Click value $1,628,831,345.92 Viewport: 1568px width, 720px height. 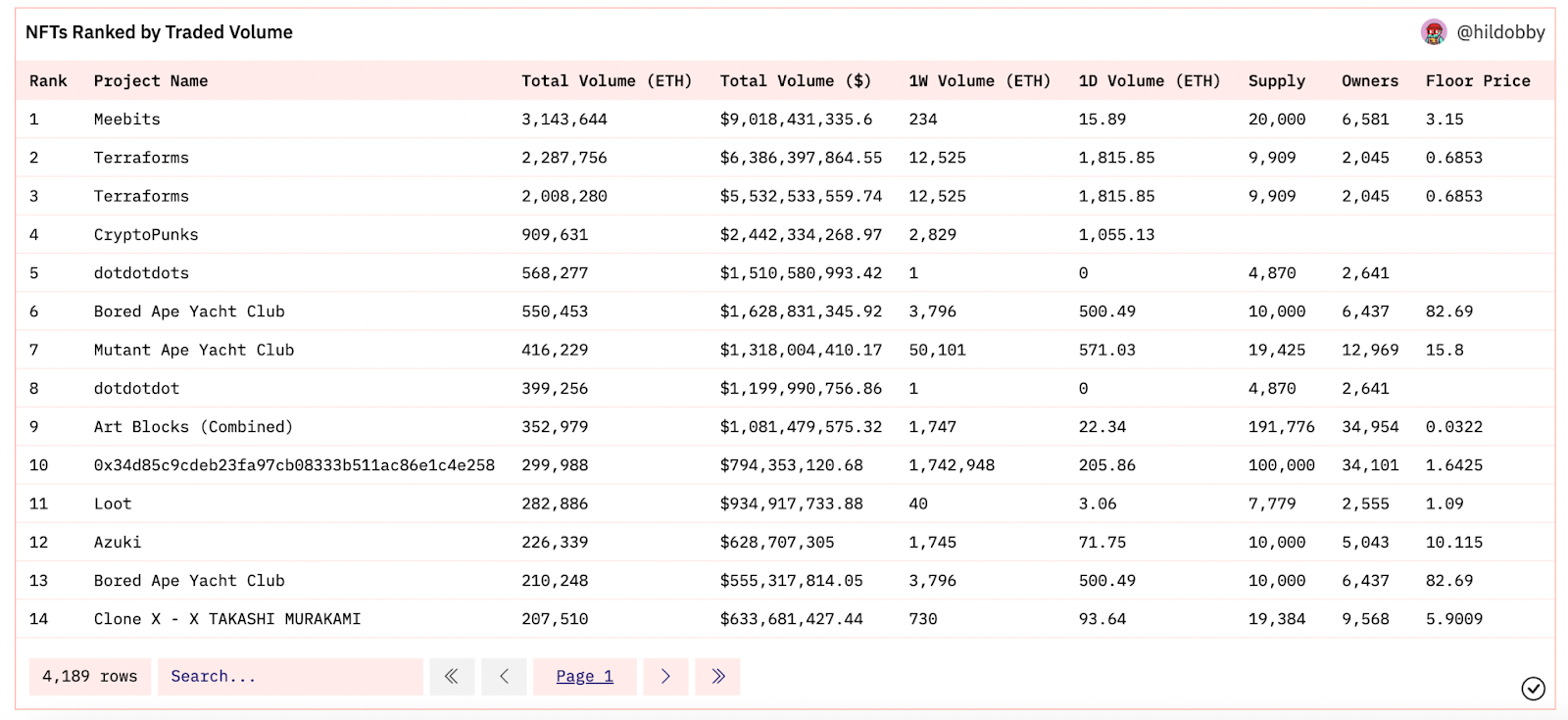tap(801, 312)
